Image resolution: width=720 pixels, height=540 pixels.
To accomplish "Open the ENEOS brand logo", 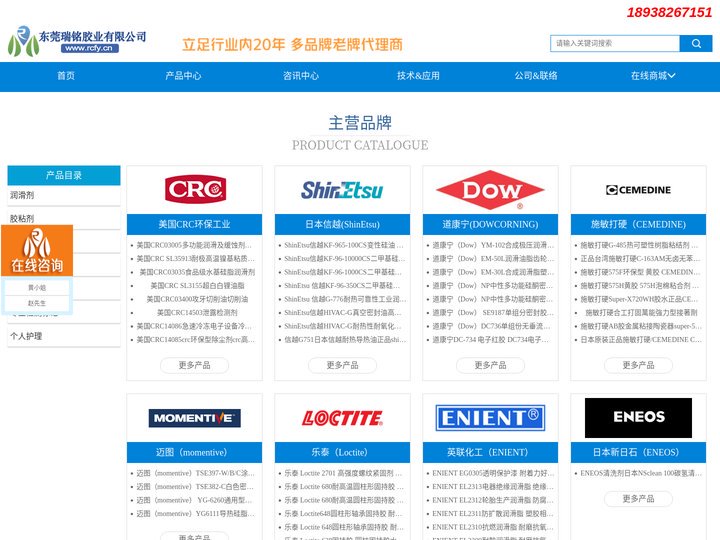I will coord(638,417).
